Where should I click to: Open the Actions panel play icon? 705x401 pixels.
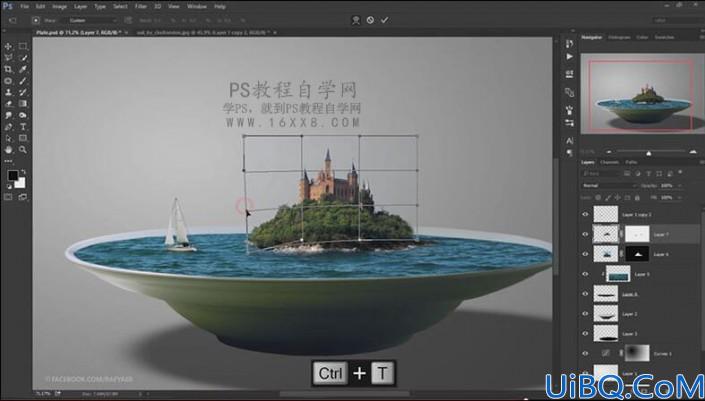tap(569, 57)
